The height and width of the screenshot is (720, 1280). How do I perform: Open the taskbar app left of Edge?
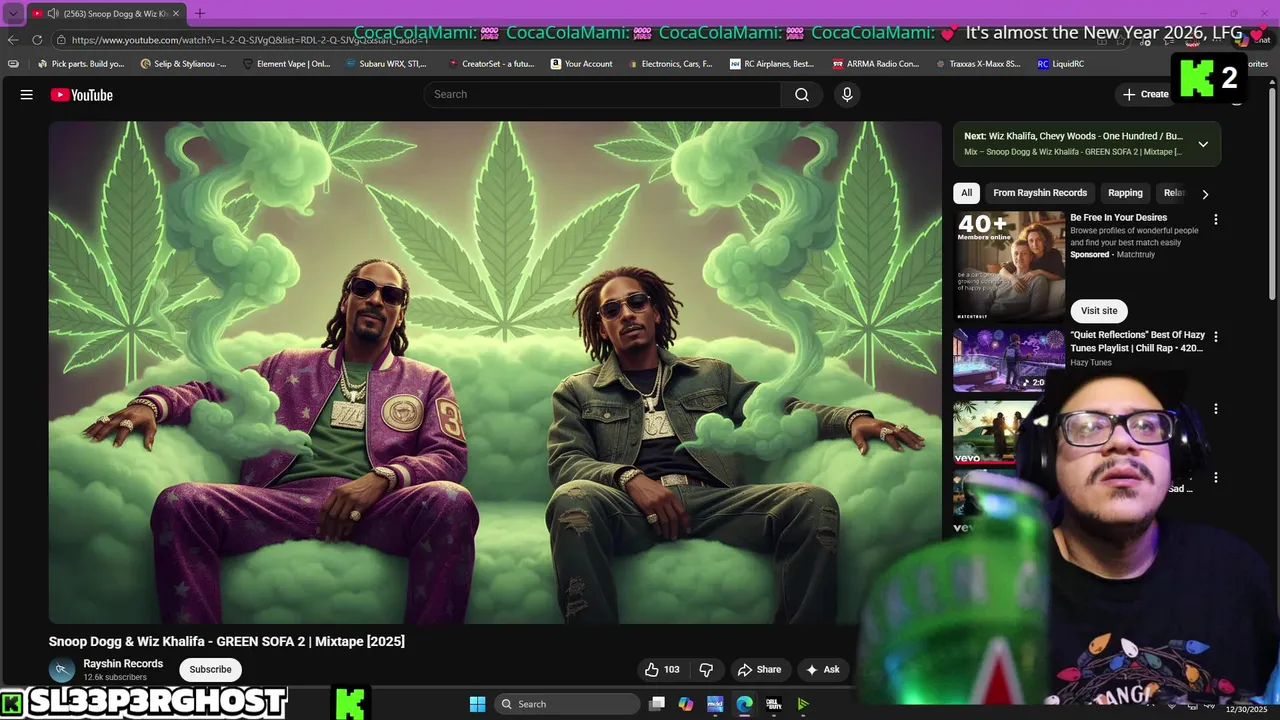tap(715, 704)
